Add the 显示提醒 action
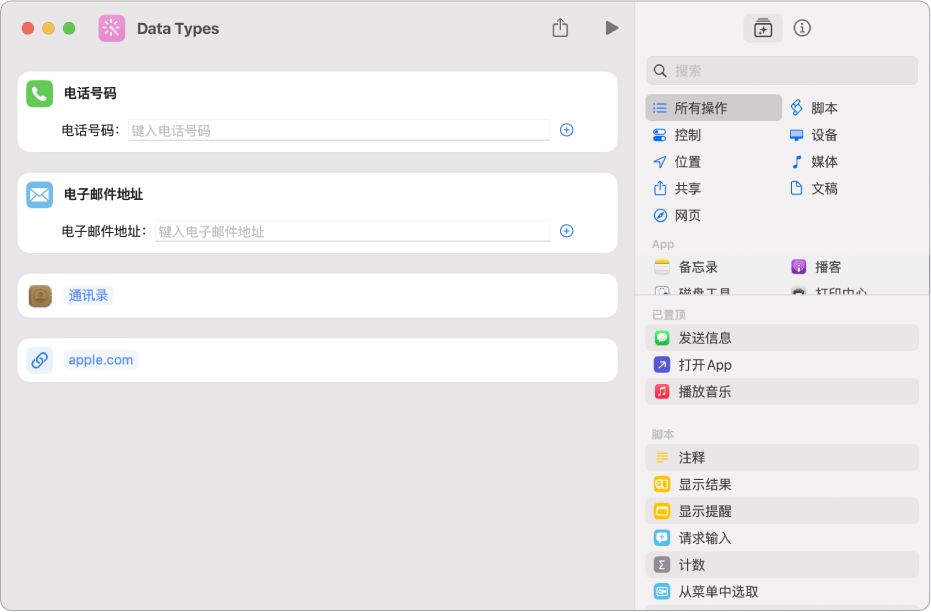This screenshot has width=931, height=612. coord(782,511)
